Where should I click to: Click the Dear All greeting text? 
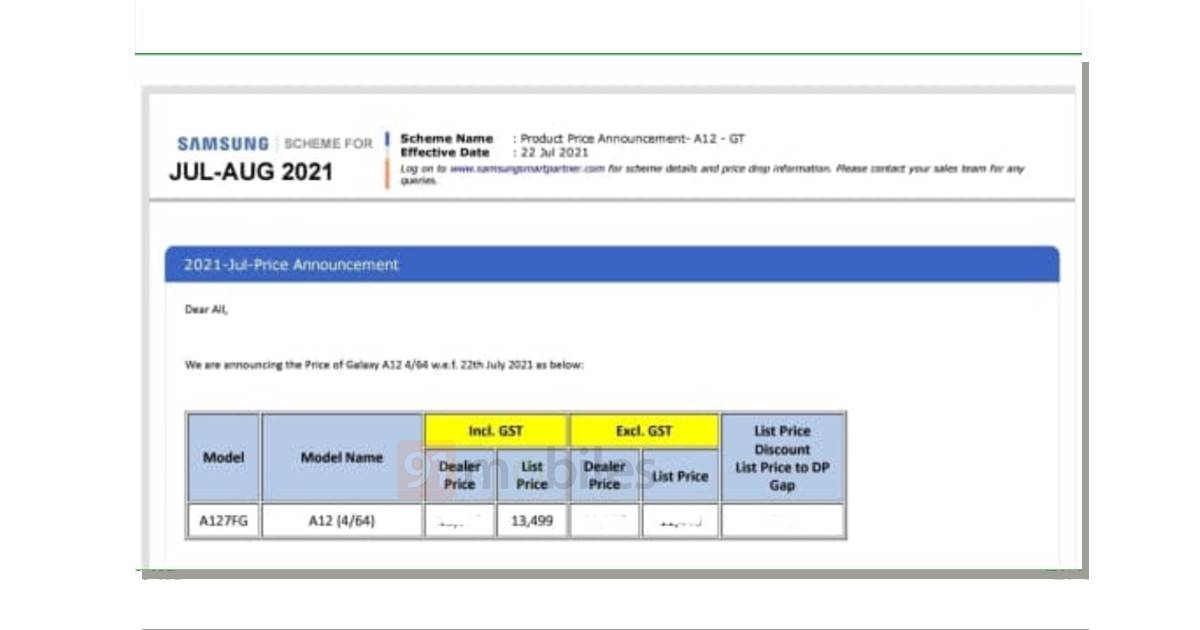point(206,310)
